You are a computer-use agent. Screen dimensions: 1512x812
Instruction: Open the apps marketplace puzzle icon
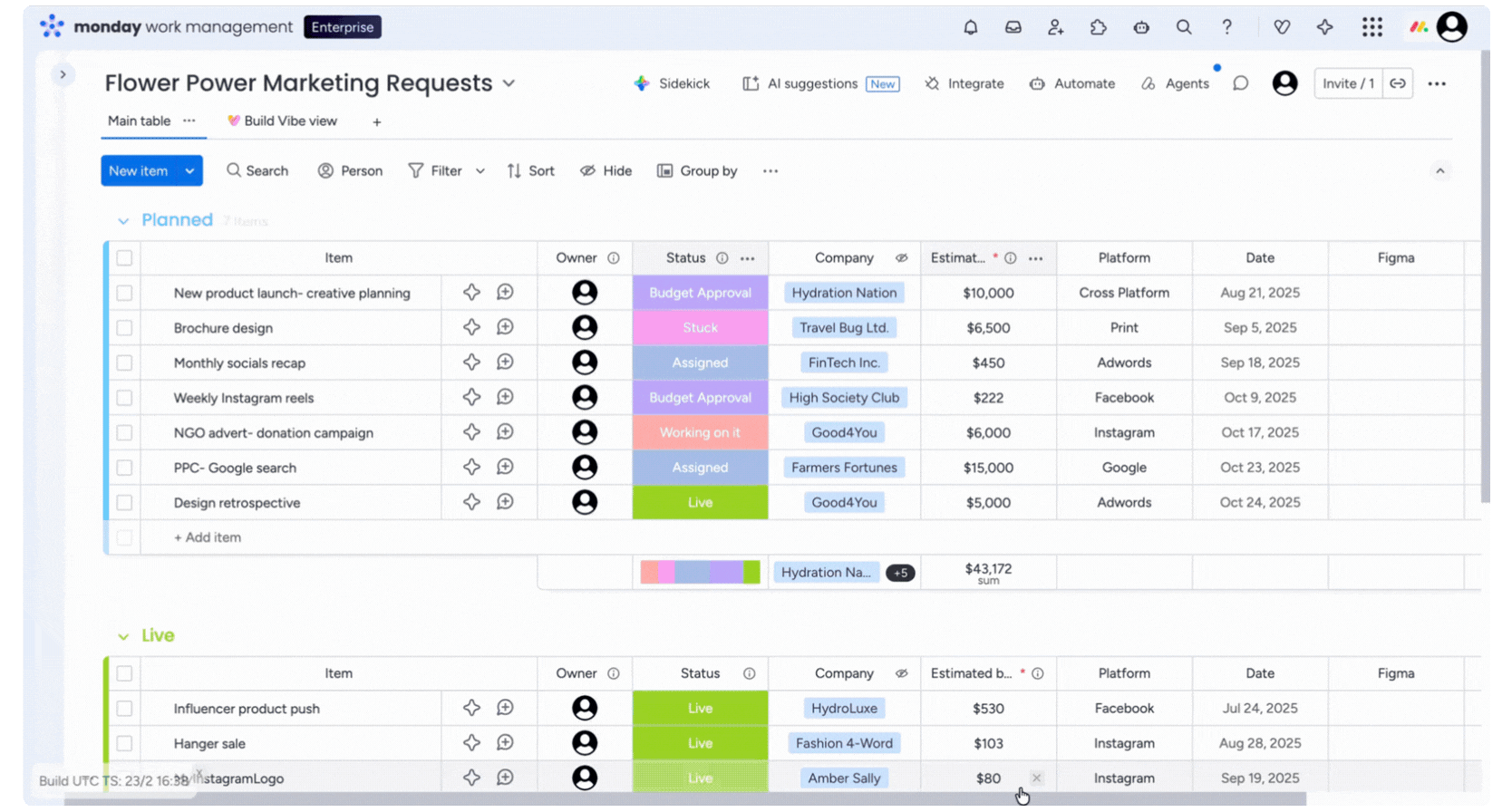1098,27
